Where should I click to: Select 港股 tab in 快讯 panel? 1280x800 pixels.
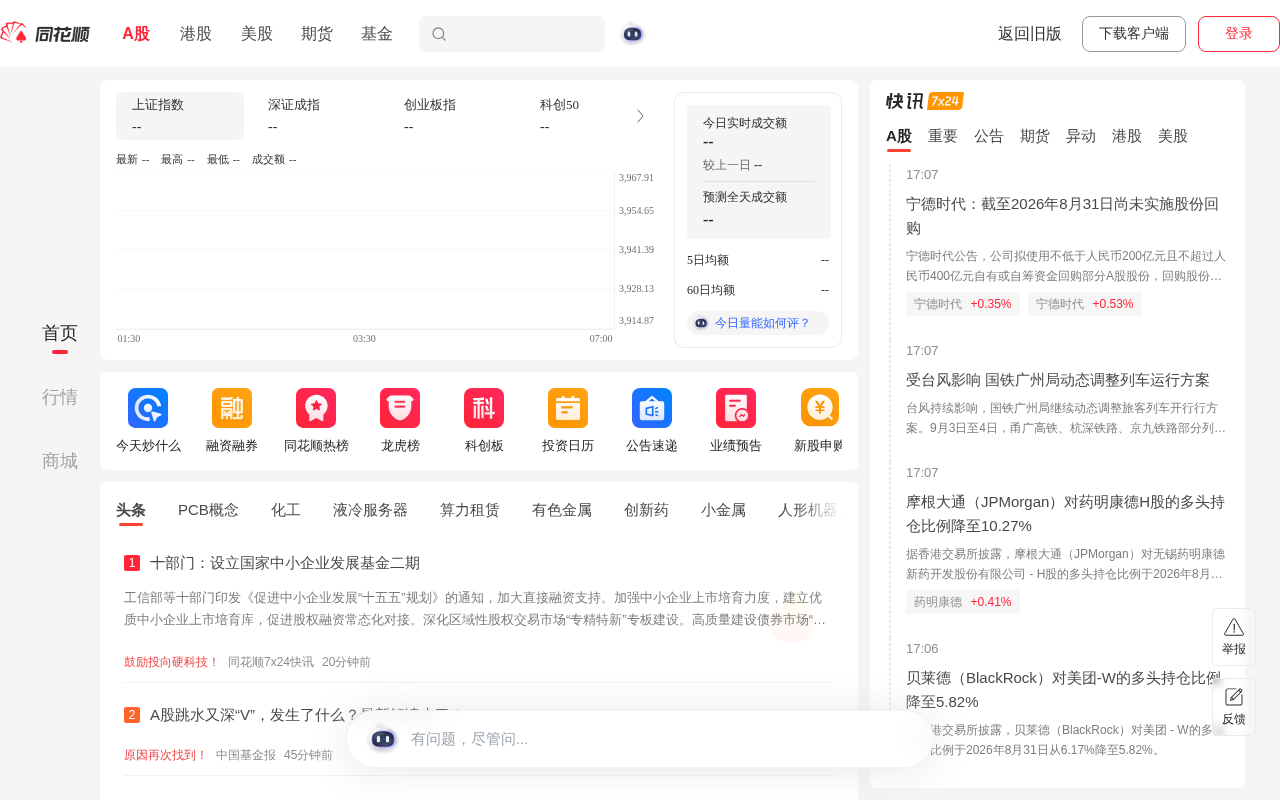tap(1127, 136)
